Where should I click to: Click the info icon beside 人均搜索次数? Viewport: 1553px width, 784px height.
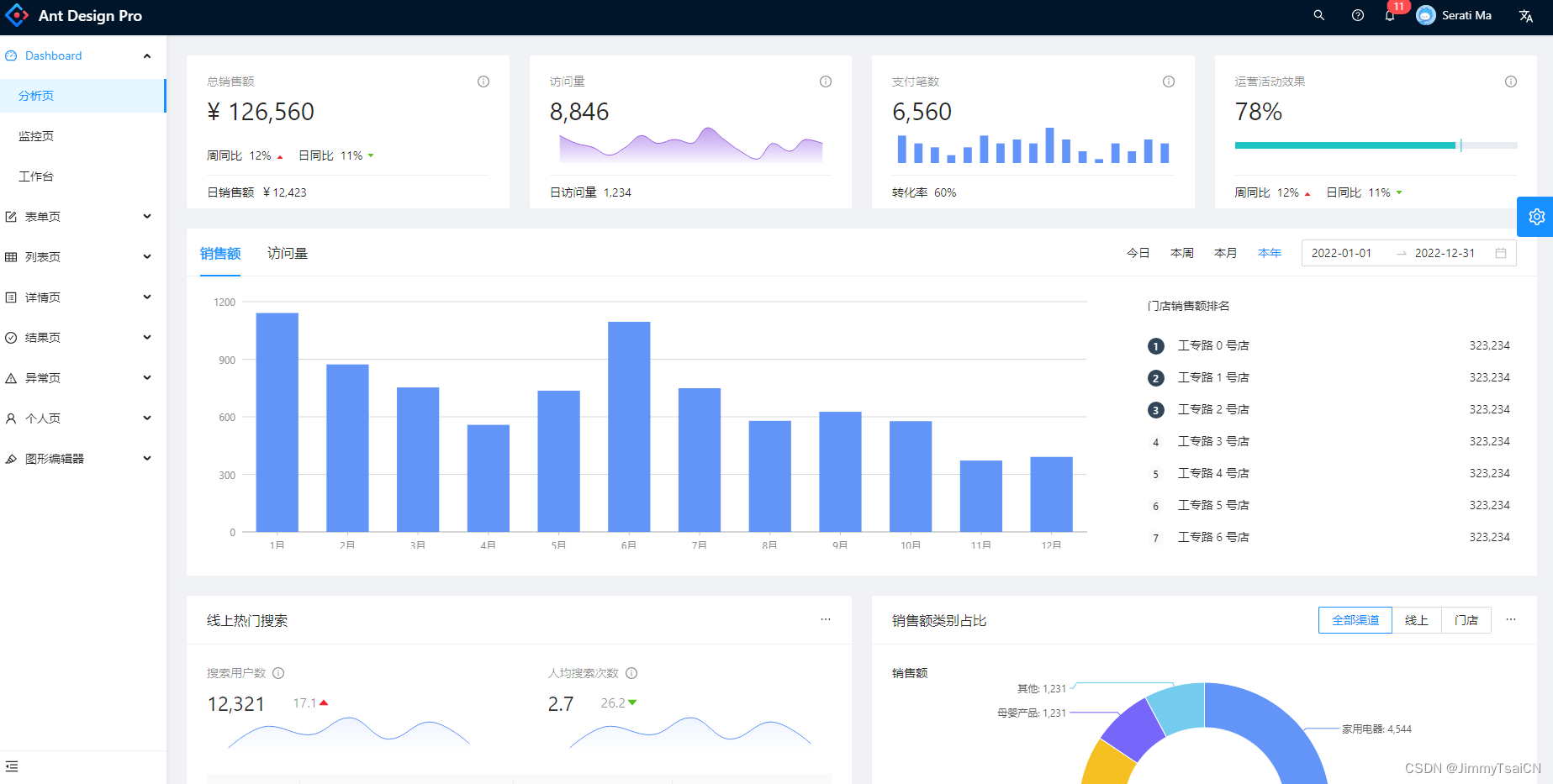pos(631,673)
